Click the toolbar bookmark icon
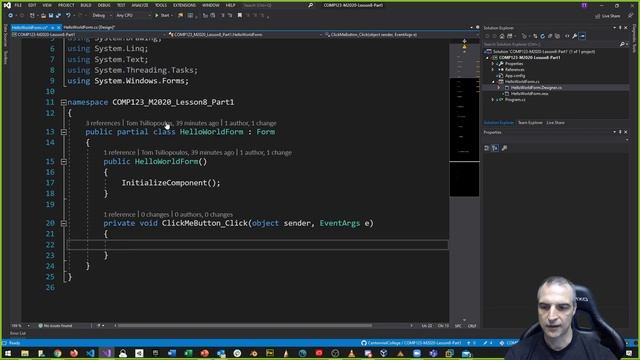This screenshot has height=360, width=640. (x=240, y=16)
